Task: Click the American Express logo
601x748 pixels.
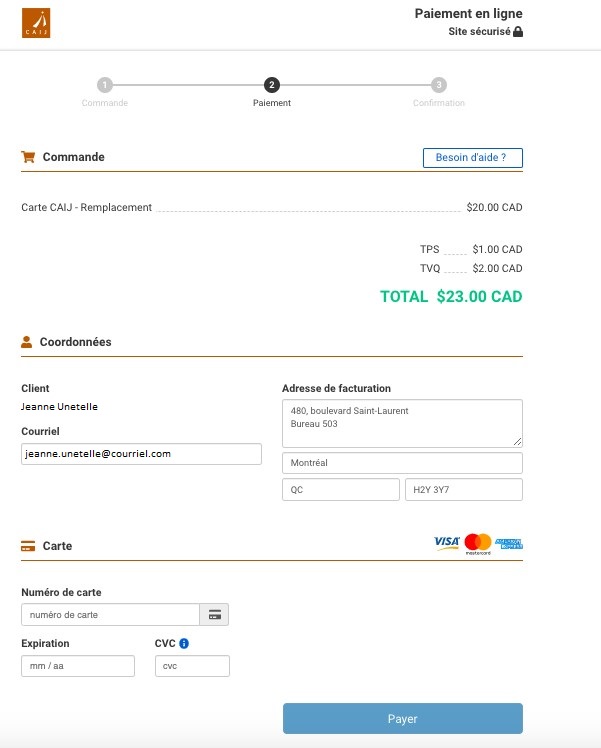Action: 509,543
